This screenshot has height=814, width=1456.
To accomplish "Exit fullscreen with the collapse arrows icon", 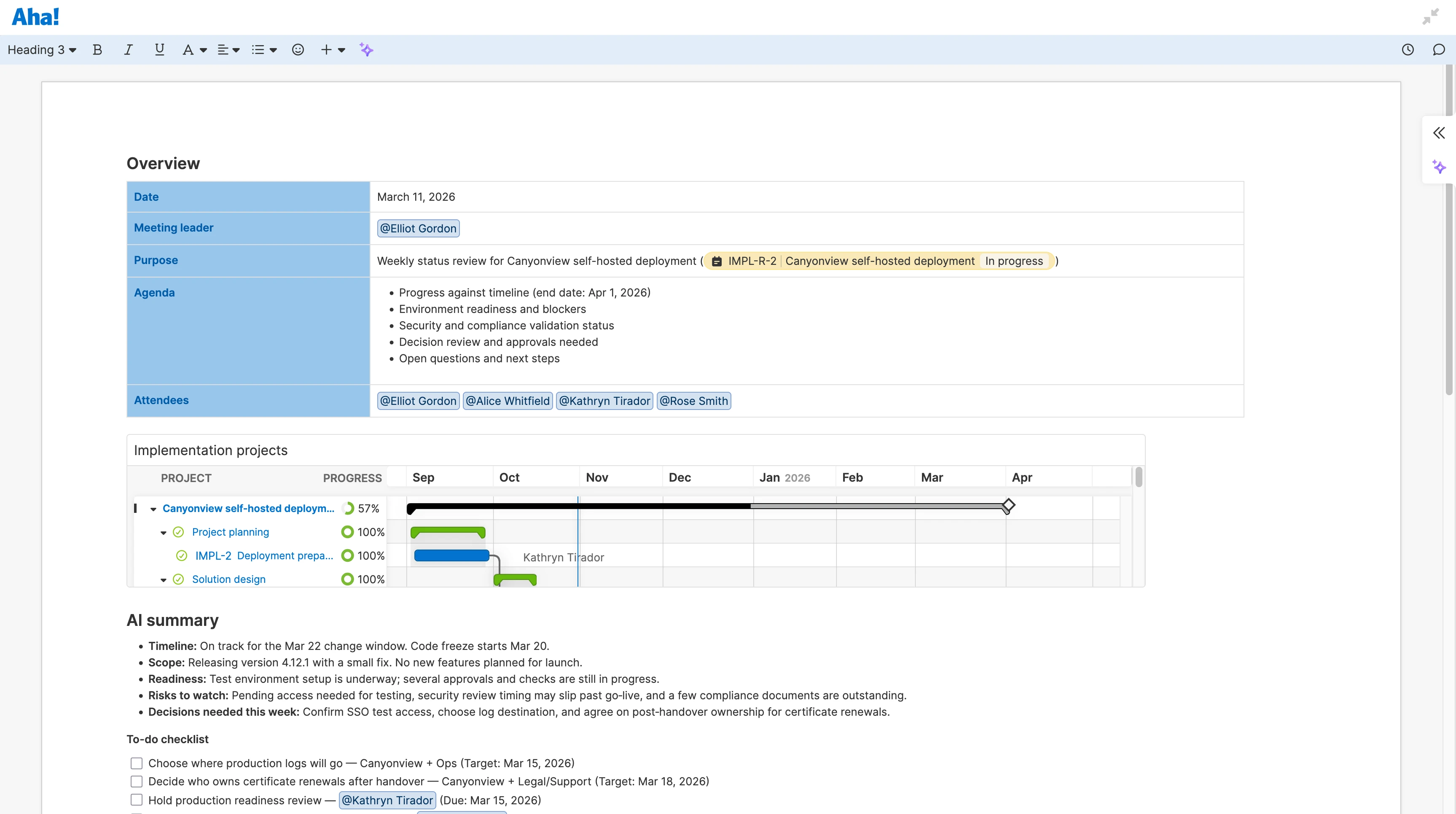I will (1431, 16).
